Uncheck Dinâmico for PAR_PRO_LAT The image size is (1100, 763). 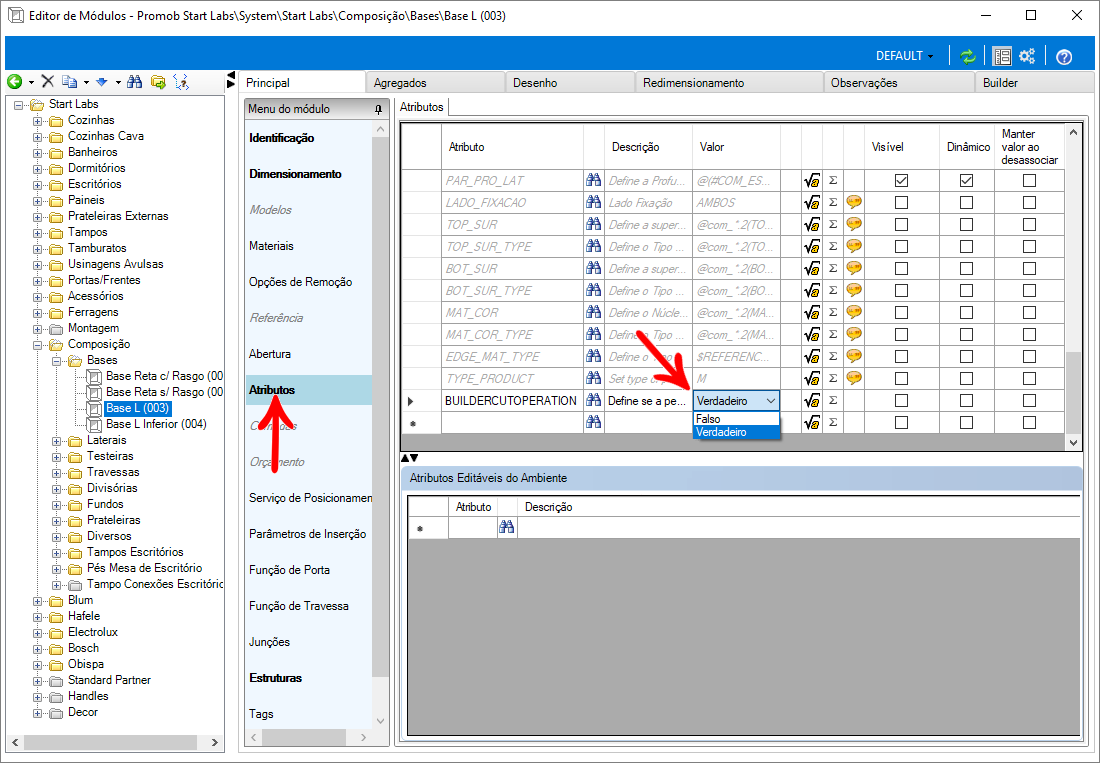pos(966,181)
